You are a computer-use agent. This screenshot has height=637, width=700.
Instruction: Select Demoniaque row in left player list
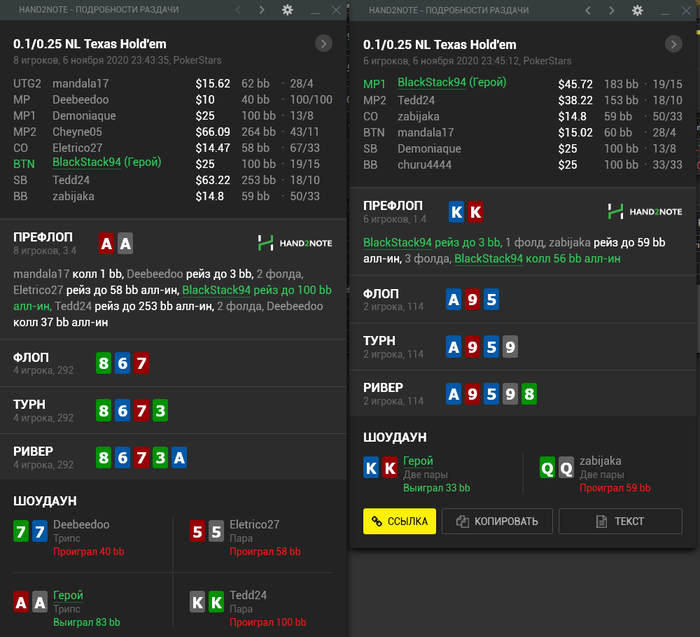pyautogui.click(x=173, y=116)
